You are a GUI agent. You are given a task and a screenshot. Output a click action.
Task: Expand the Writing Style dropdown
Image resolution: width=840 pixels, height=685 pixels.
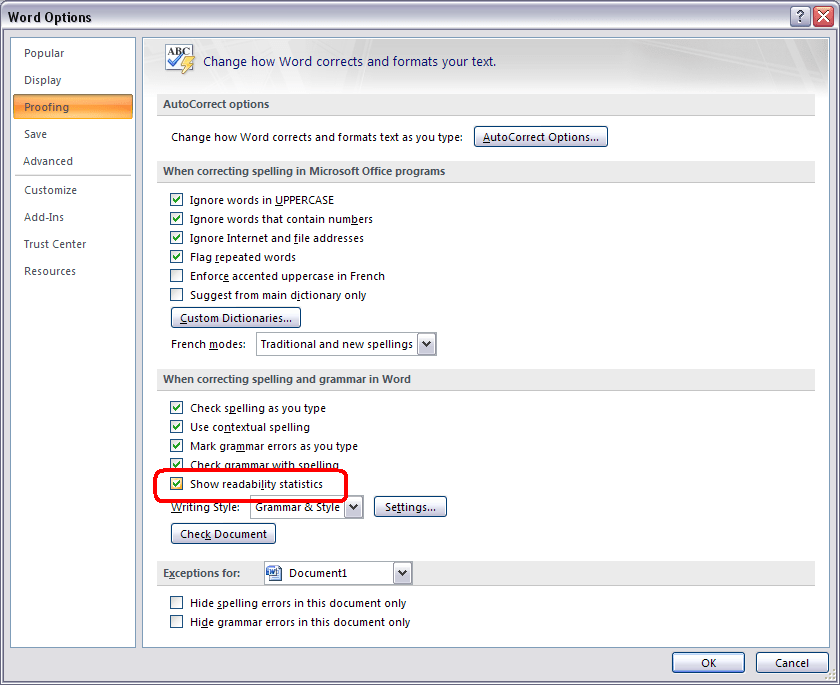coord(353,507)
